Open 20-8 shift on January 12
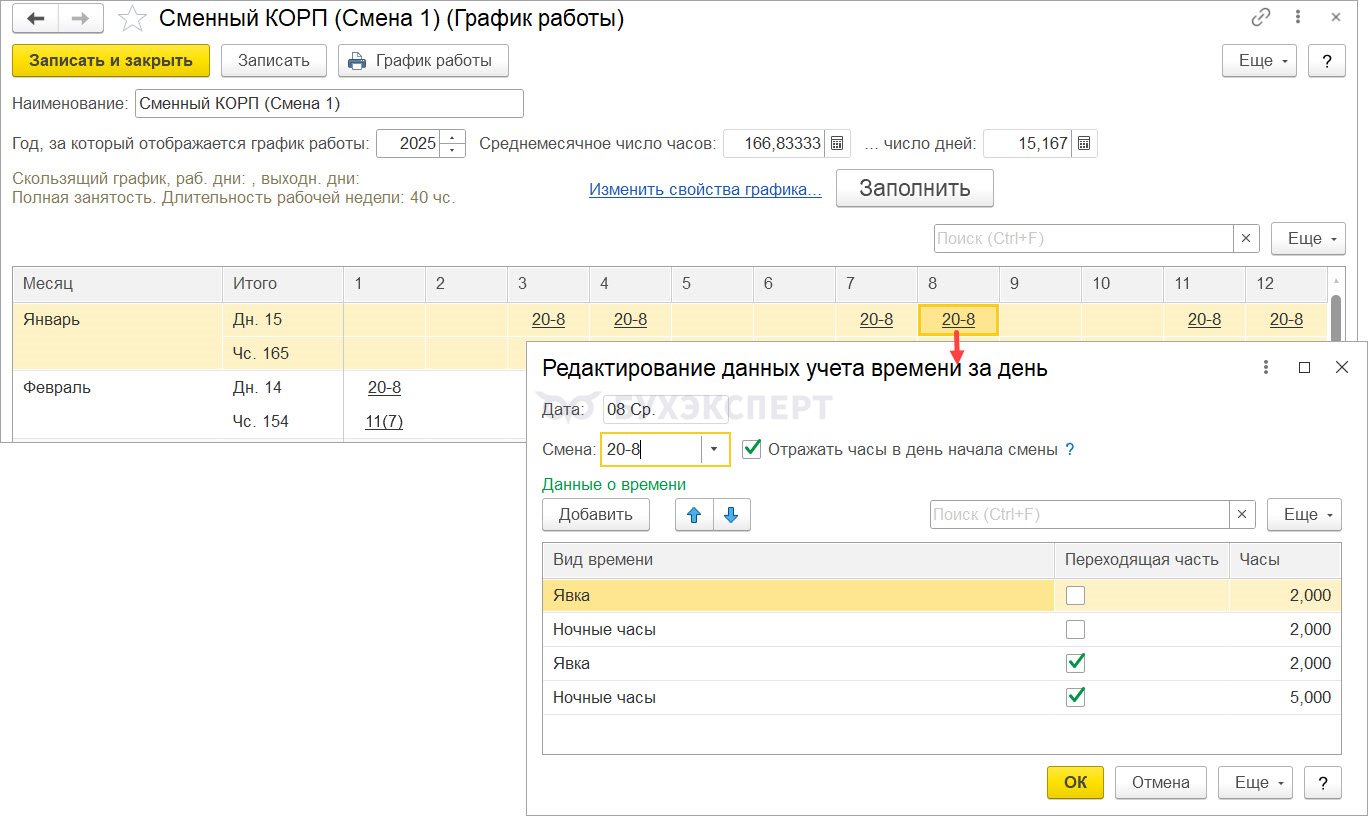Image resolution: width=1368 pixels, height=816 pixels. click(1286, 320)
